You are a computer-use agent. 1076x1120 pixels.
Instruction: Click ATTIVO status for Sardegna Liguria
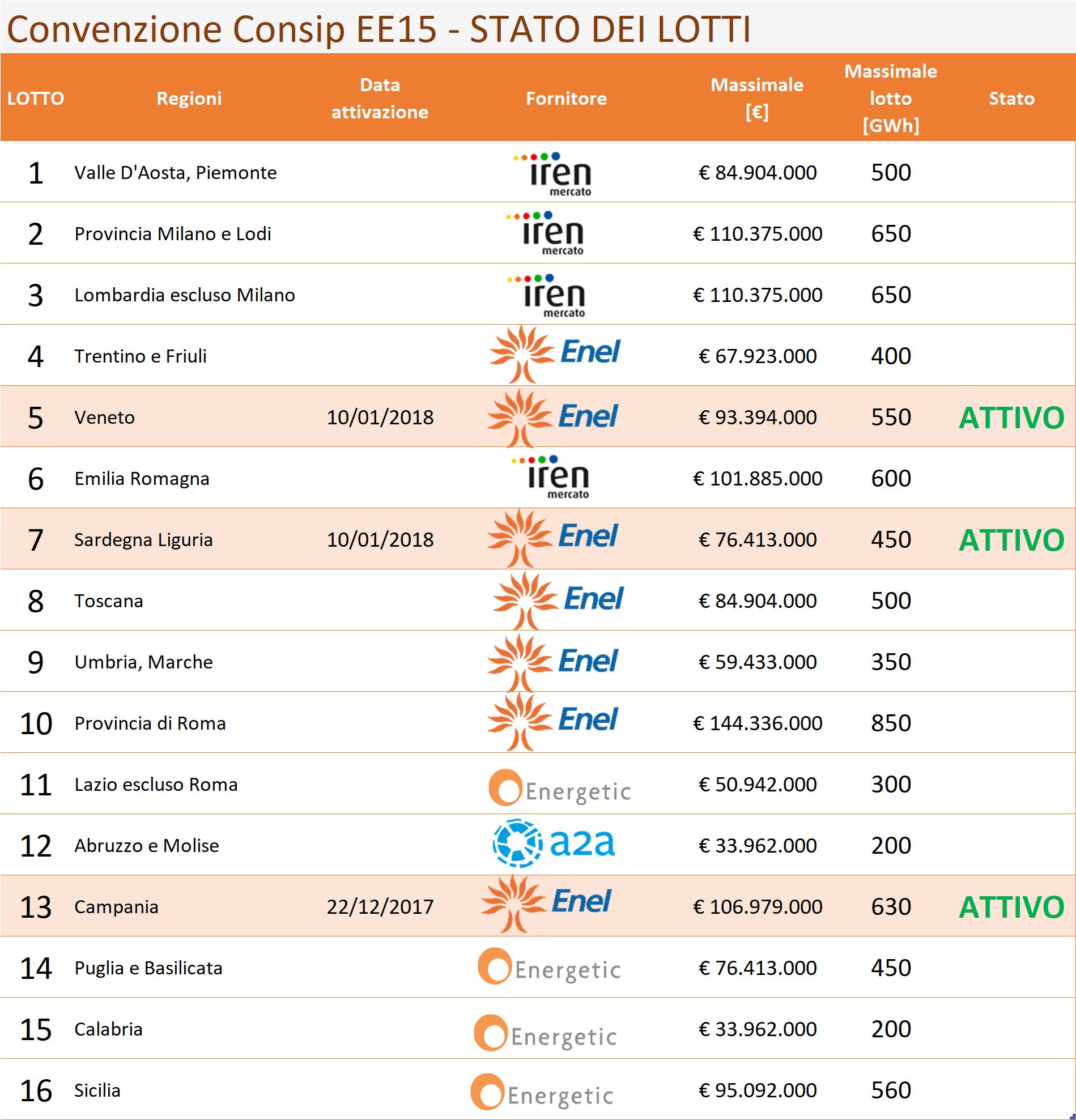point(1011,540)
